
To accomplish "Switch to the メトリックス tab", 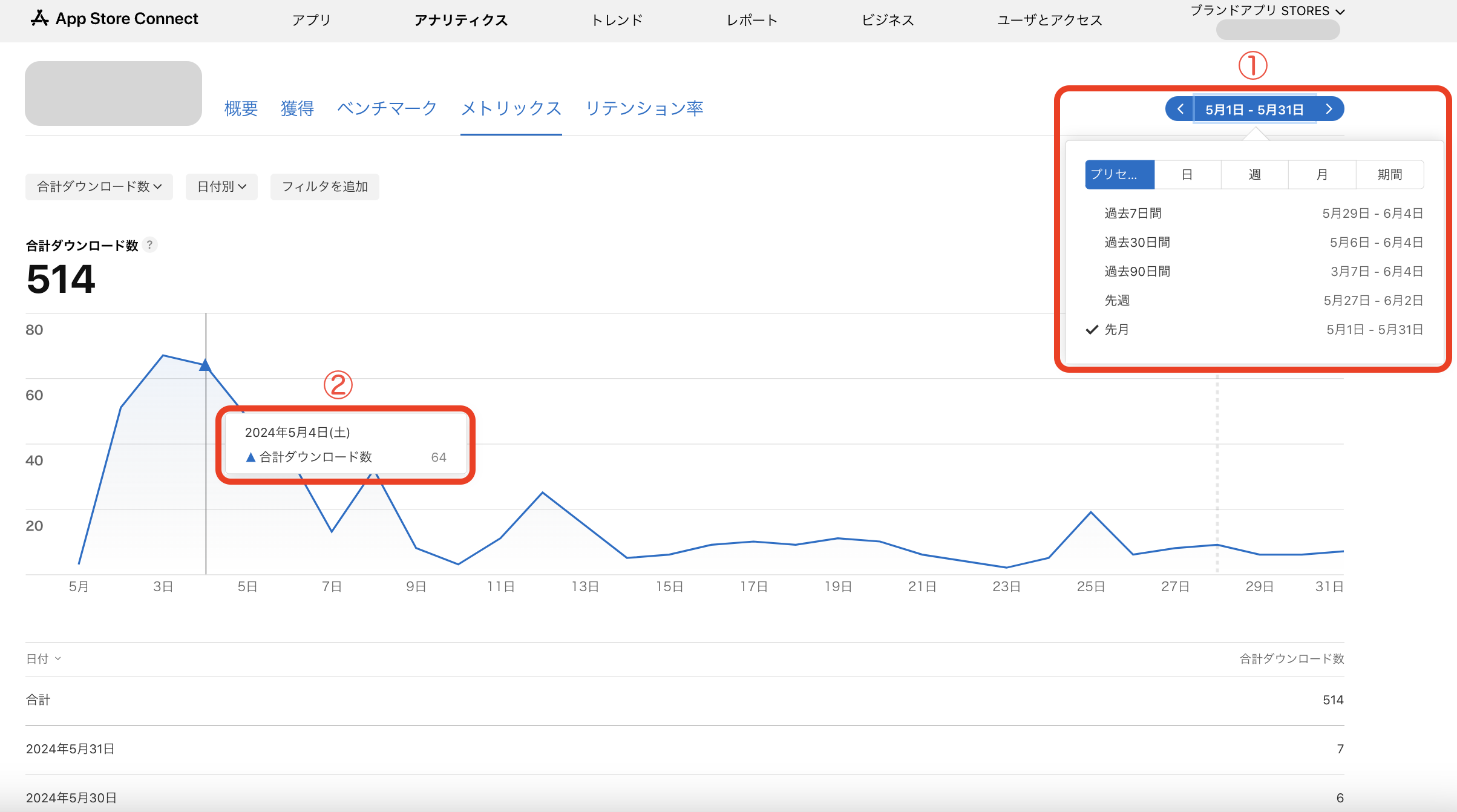I will tap(511, 108).
